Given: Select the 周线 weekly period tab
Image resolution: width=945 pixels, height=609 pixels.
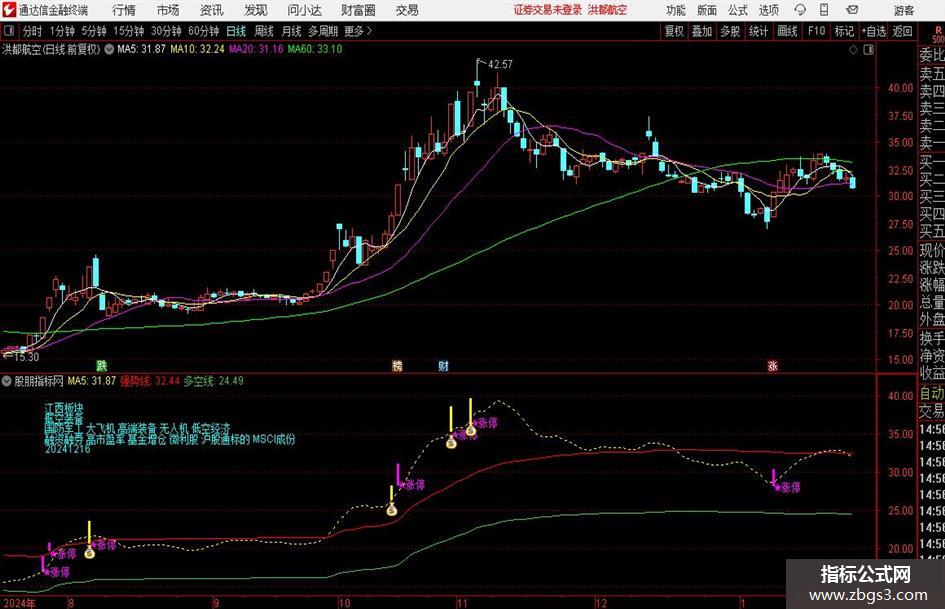Looking at the screenshot, I should point(264,31).
